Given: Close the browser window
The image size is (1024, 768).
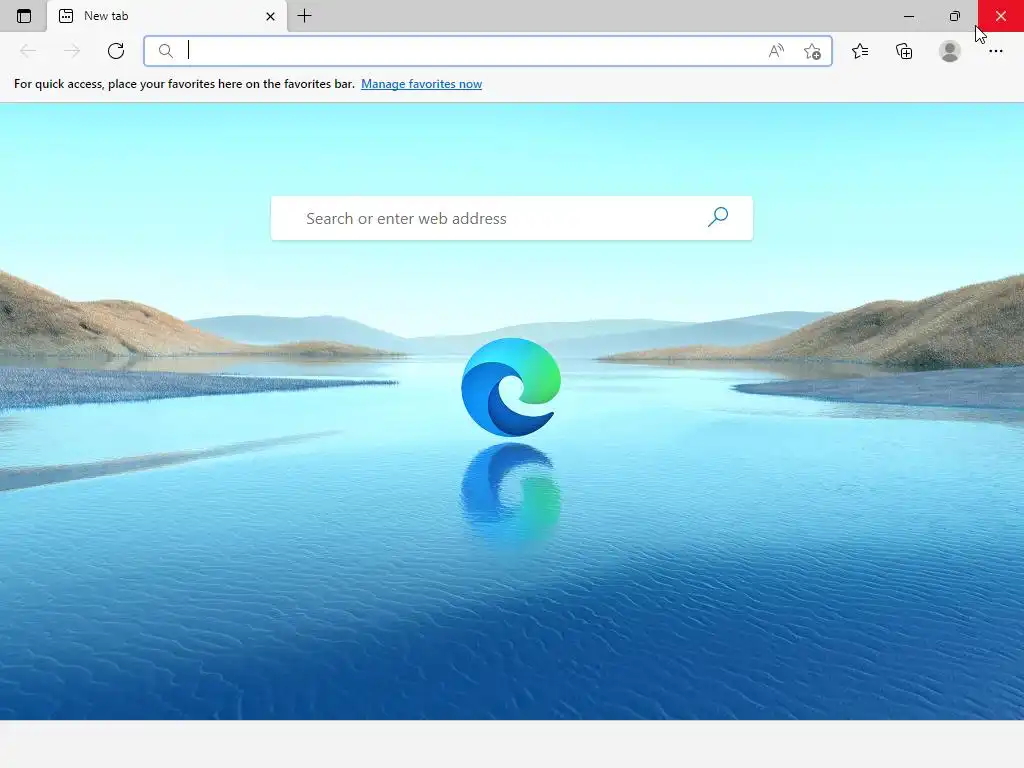Looking at the screenshot, I should point(1000,16).
